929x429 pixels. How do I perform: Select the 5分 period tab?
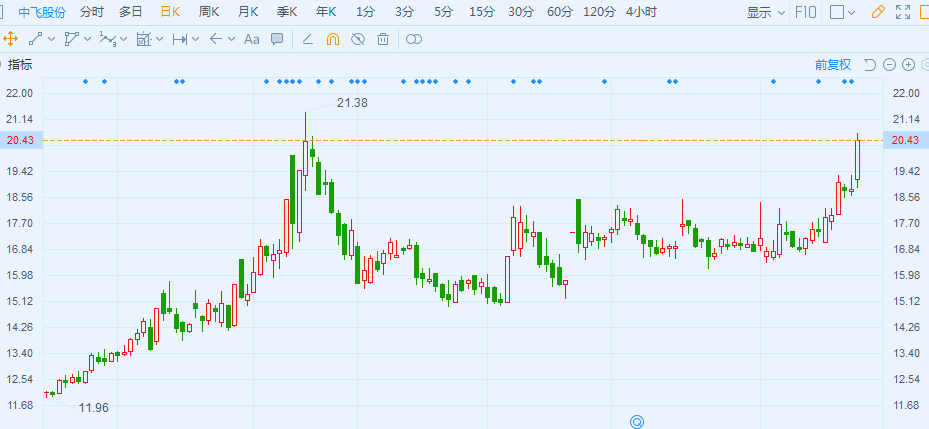click(x=443, y=12)
